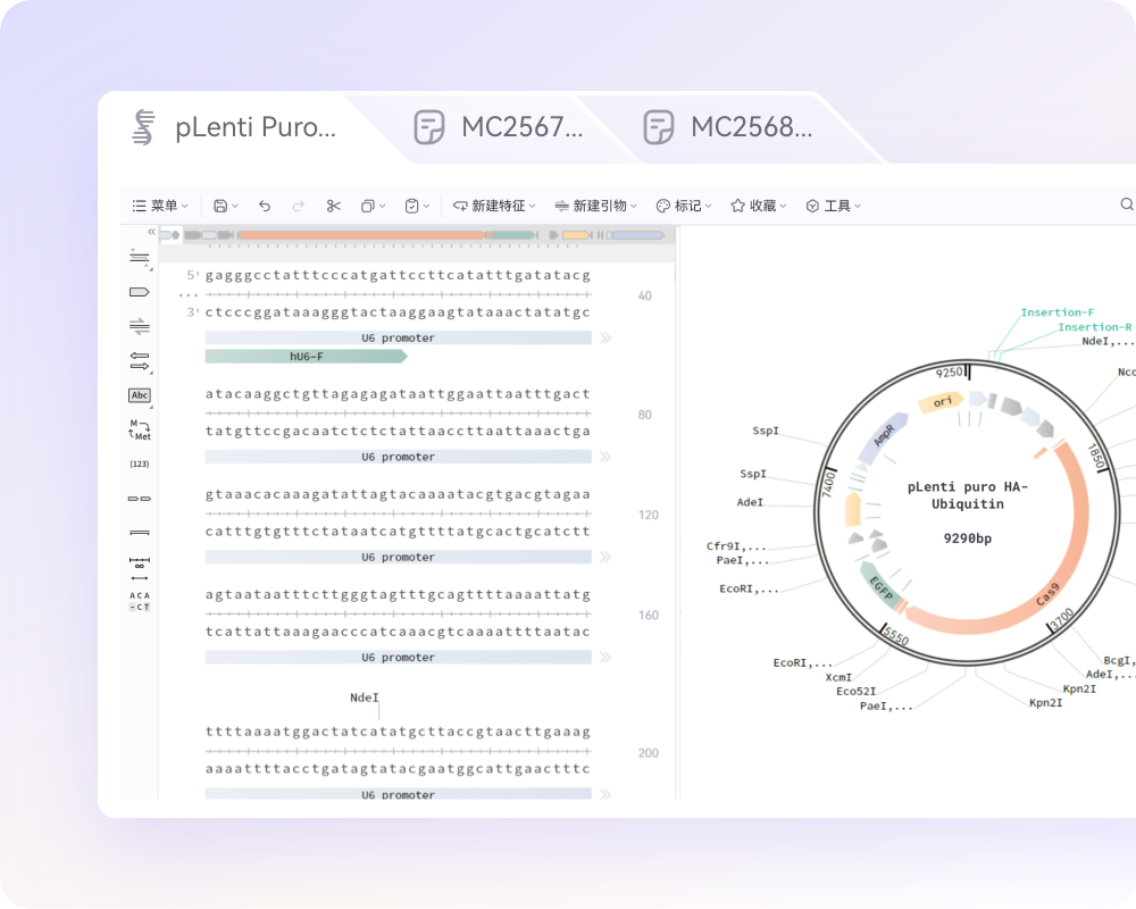Click the yellow feature in overview bar
The image size is (1136, 909).
coord(576,235)
